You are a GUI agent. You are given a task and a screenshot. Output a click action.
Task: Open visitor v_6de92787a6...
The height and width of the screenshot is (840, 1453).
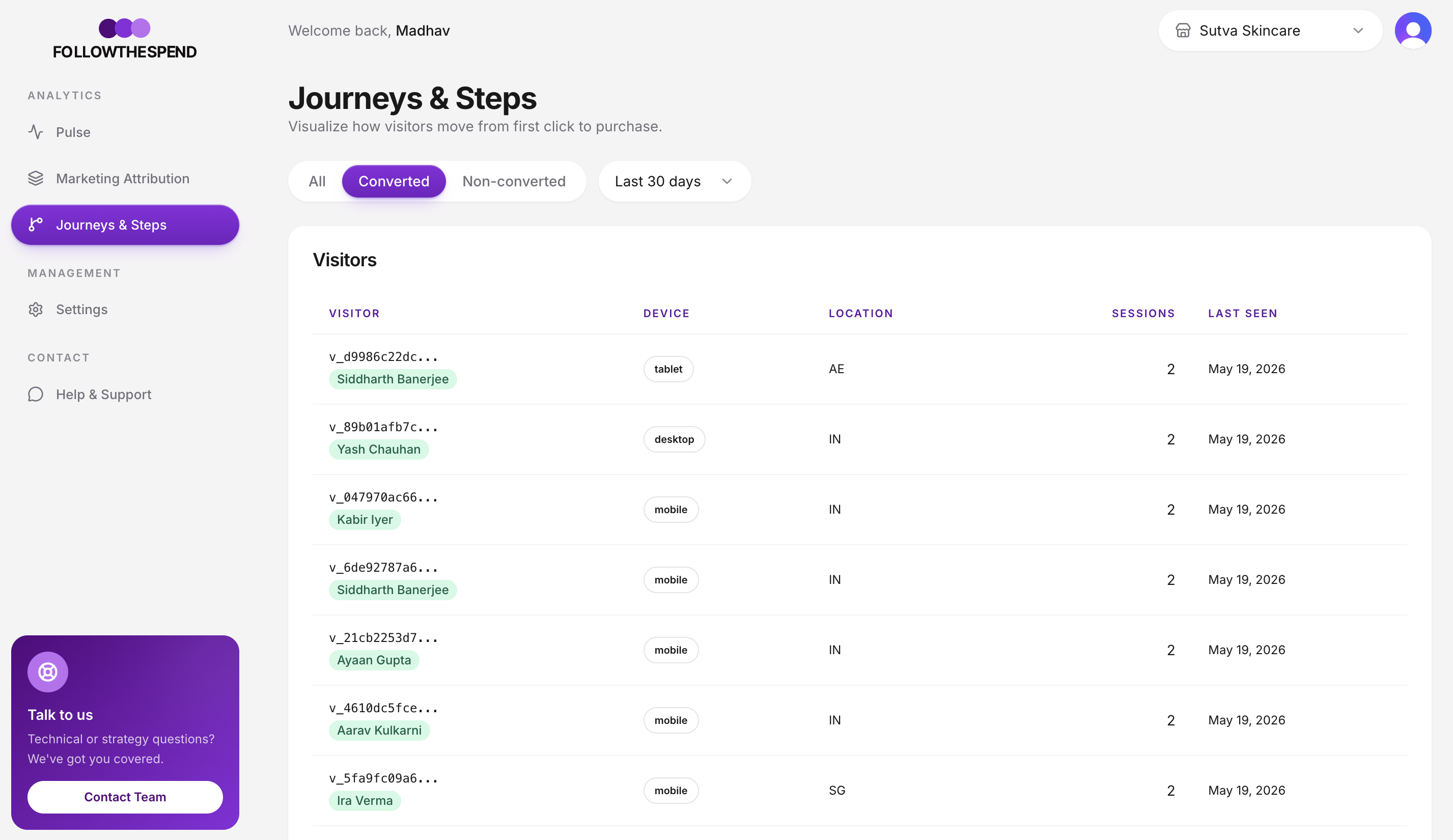point(383,567)
